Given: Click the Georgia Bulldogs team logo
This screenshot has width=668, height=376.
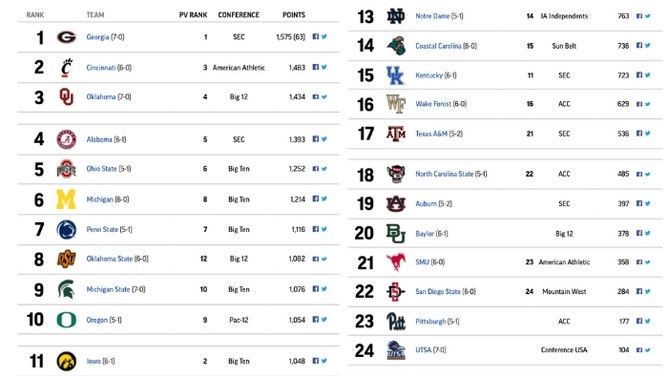Looking at the screenshot, I should pos(66,37).
